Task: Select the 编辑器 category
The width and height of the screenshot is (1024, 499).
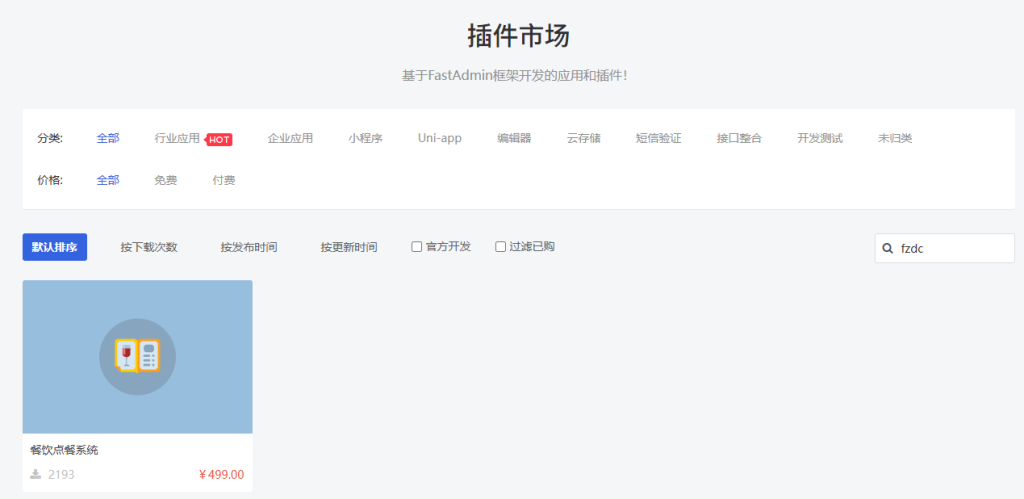Action: [x=514, y=138]
